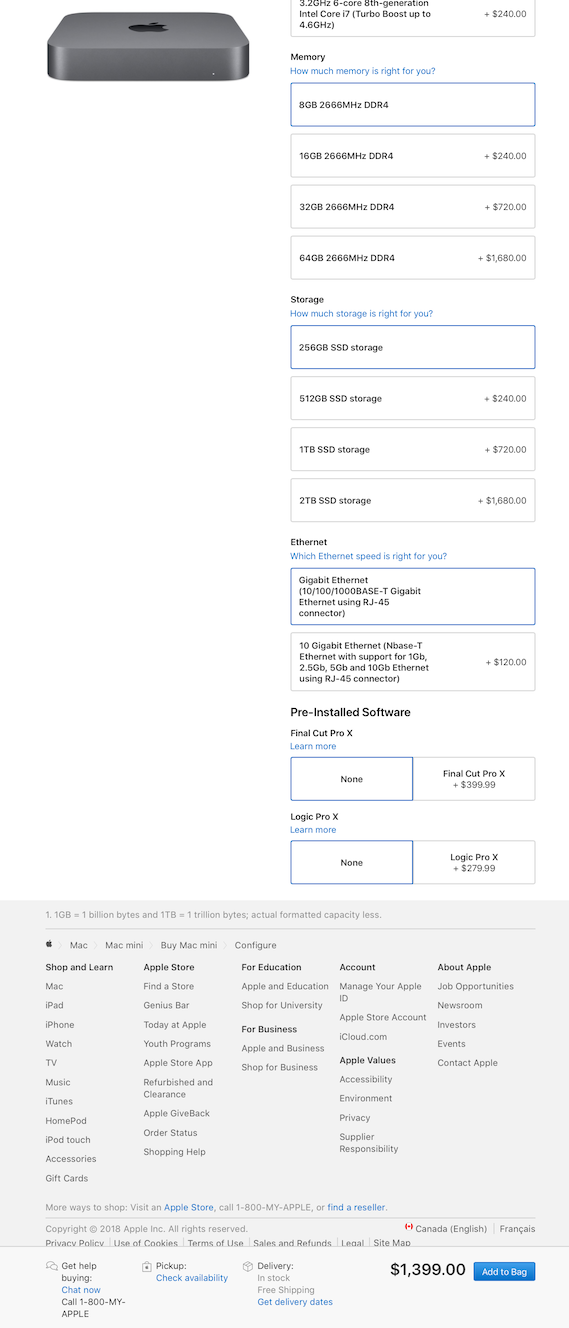Click Get delivery dates link
The width and height of the screenshot is (569, 1328).
tap(295, 1302)
